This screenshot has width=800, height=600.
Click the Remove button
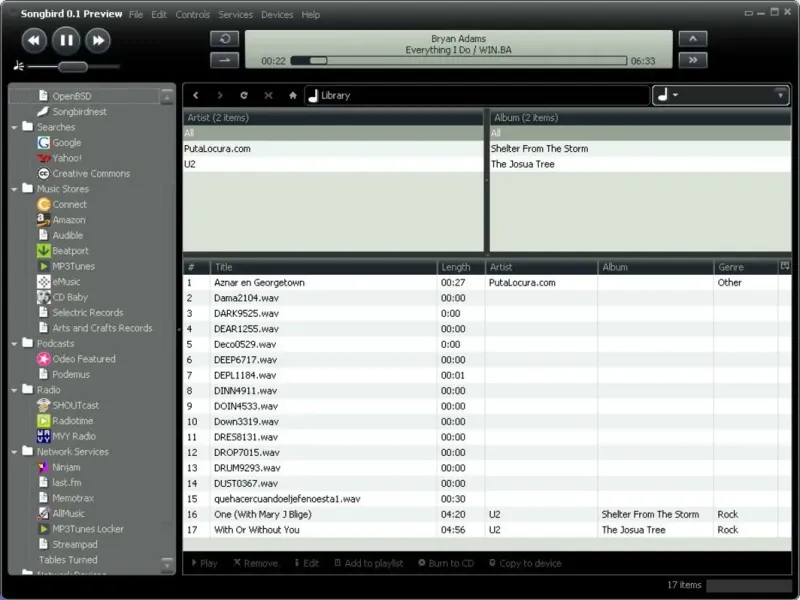[256, 563]
